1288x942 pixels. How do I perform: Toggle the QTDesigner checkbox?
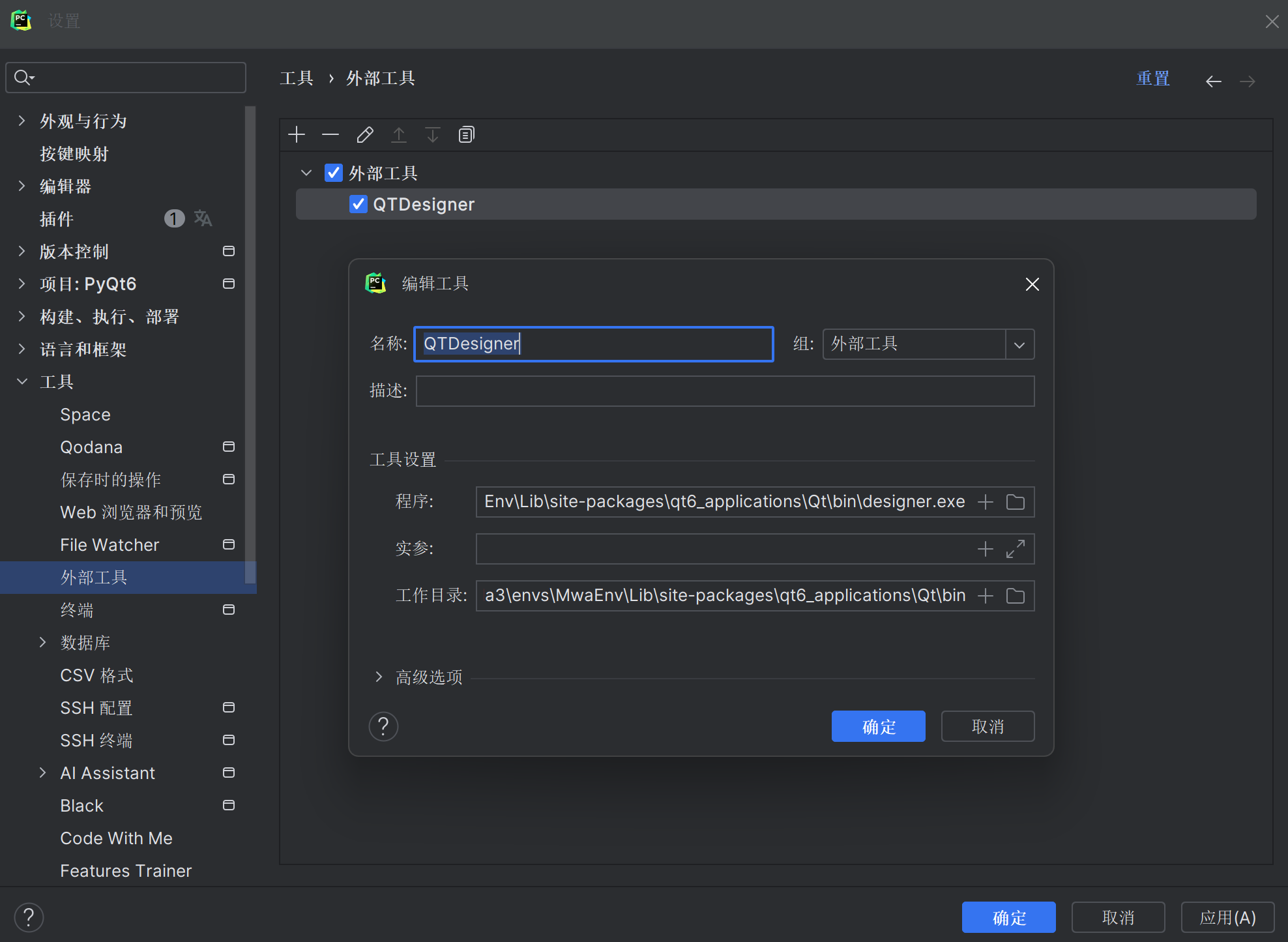click(x=359, y=205)
